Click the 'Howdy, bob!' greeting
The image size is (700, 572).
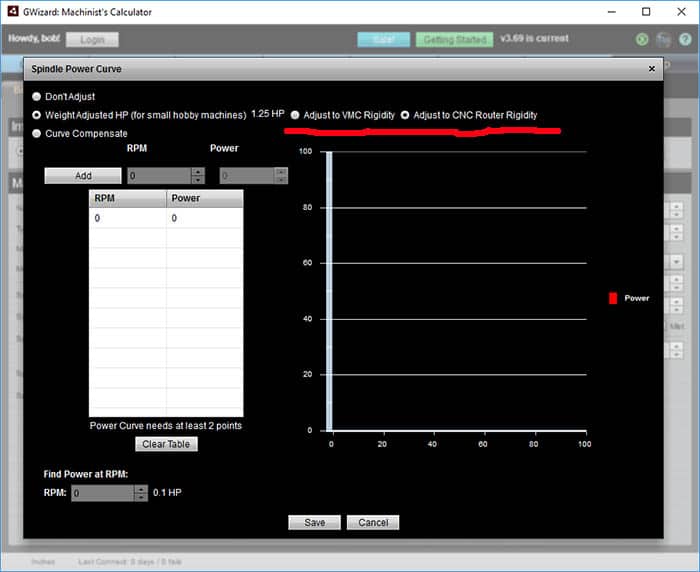pyautogui.click(x=34, y=38)
